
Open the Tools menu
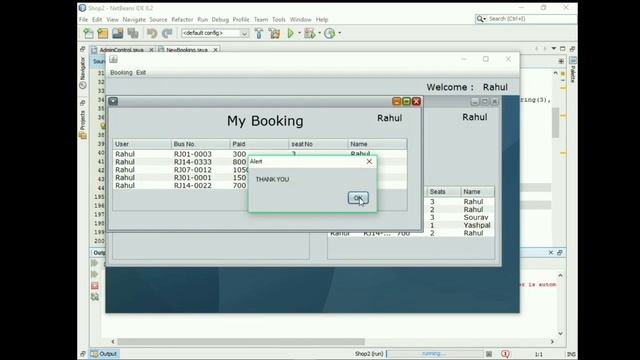pyautogui.click(x=278, y=20)
